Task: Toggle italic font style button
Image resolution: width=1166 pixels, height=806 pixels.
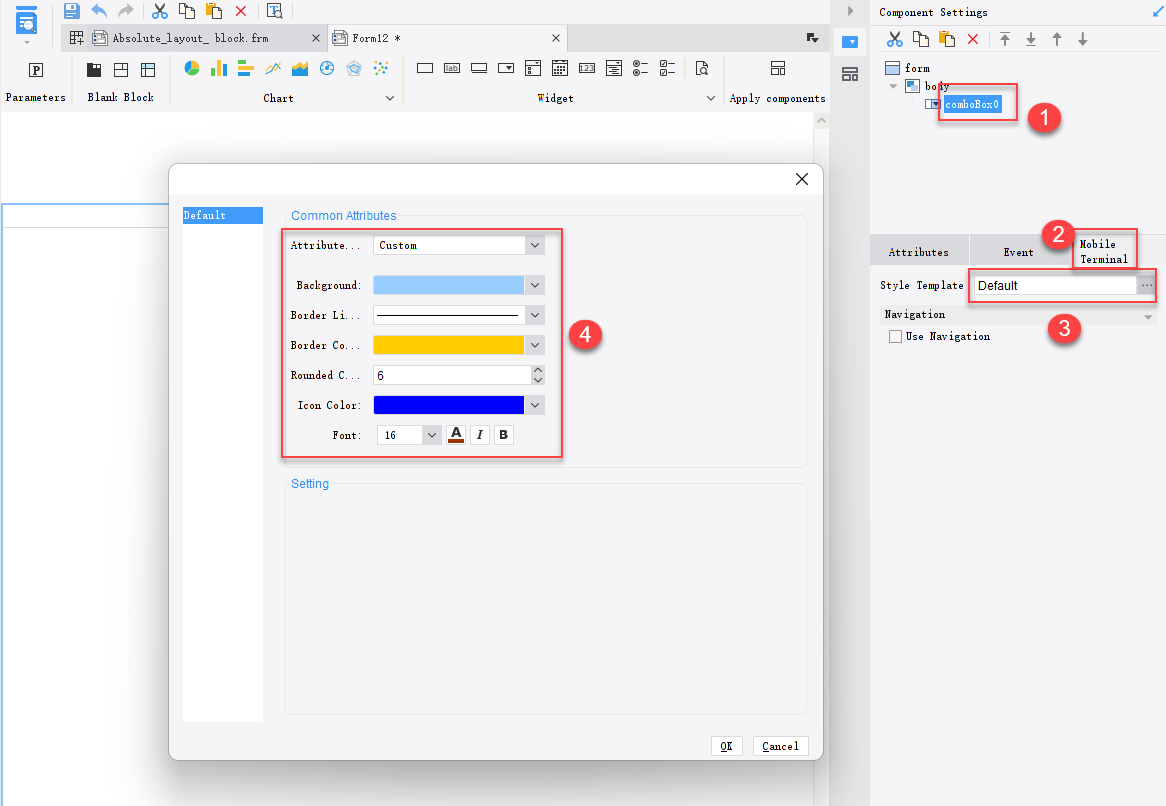Action: [x=480, y=435]
